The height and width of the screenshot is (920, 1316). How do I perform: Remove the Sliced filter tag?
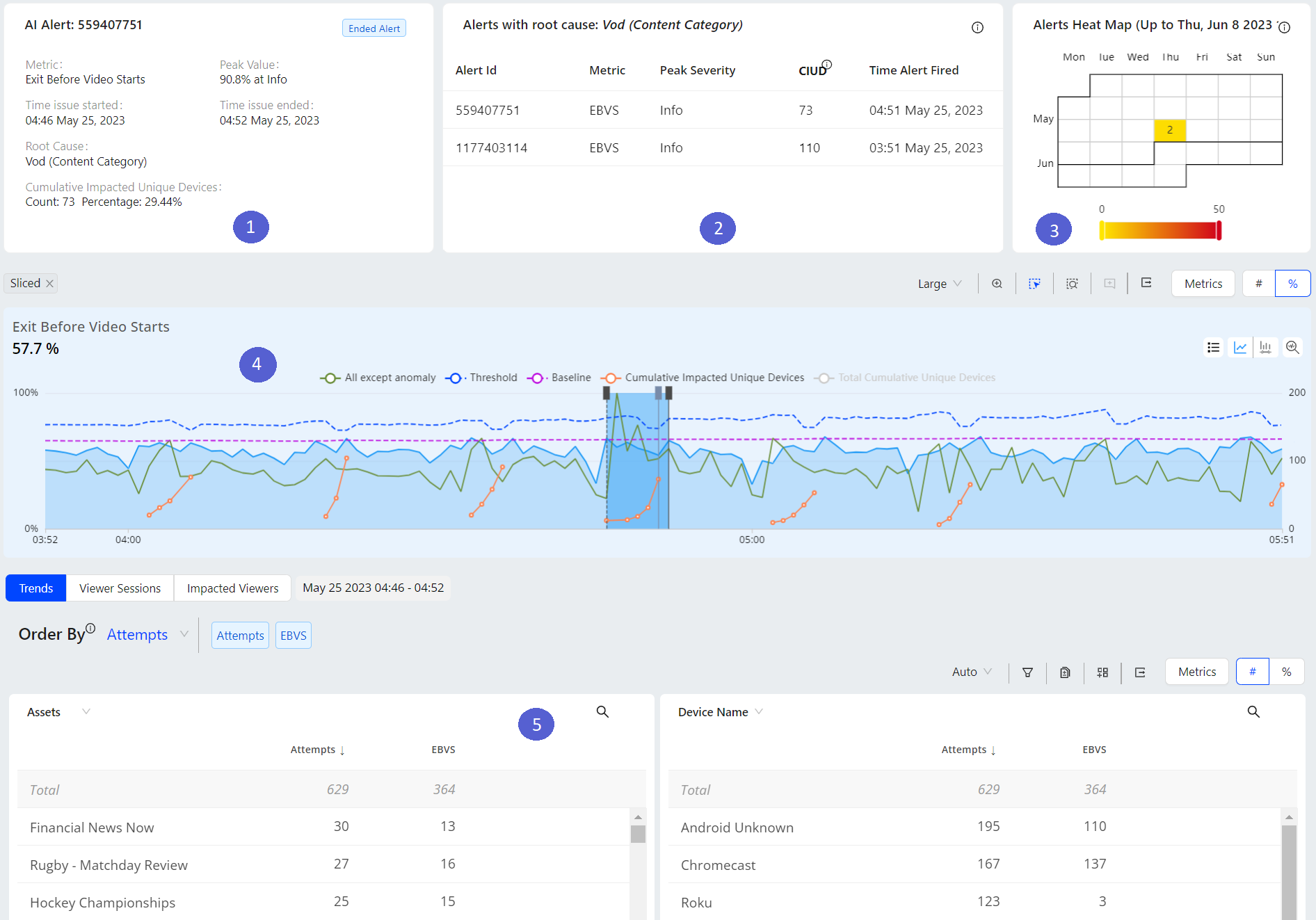[x=49, y=284]
